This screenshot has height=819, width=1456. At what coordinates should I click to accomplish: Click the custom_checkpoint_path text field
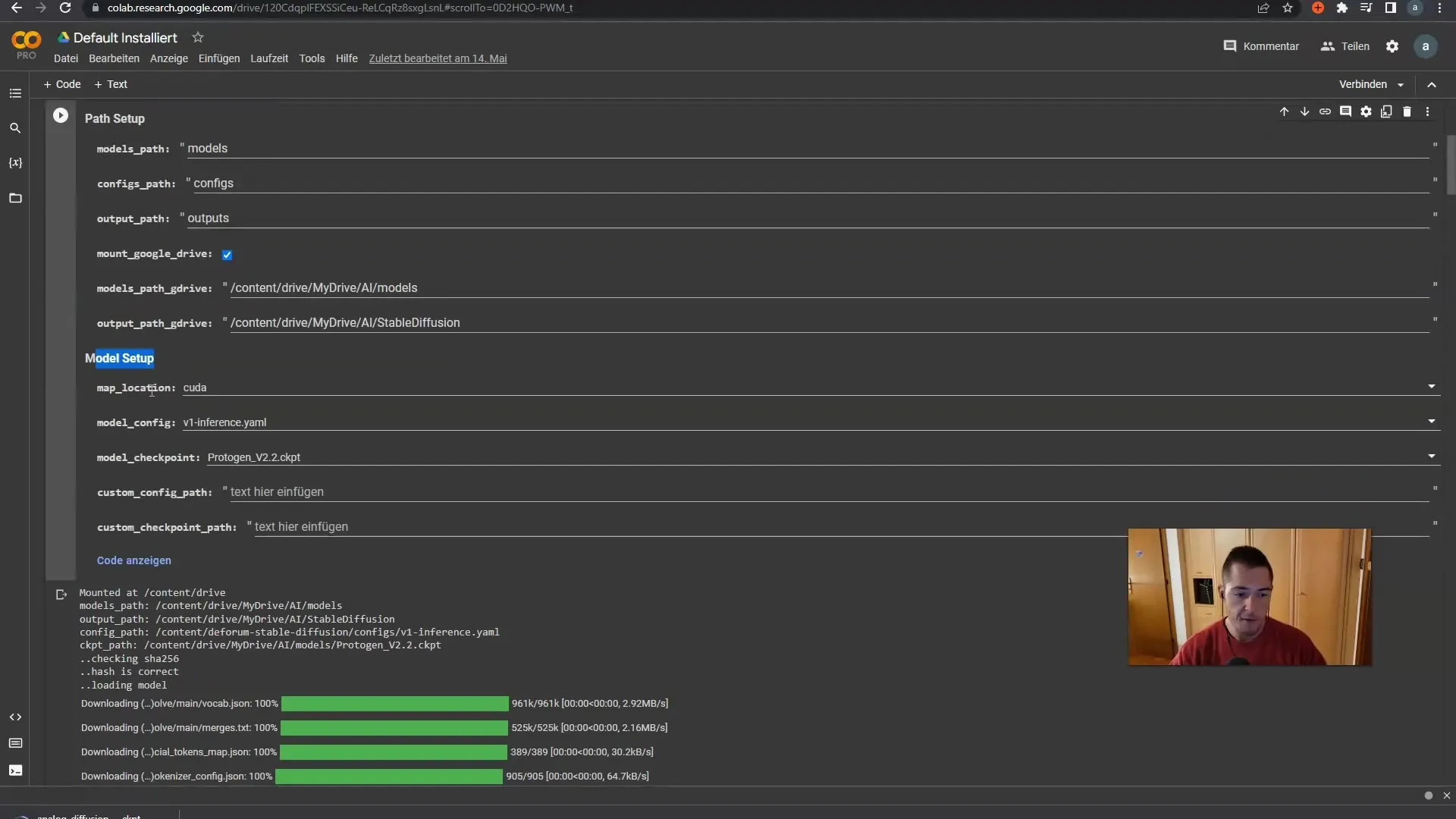(x=841, y=527)
